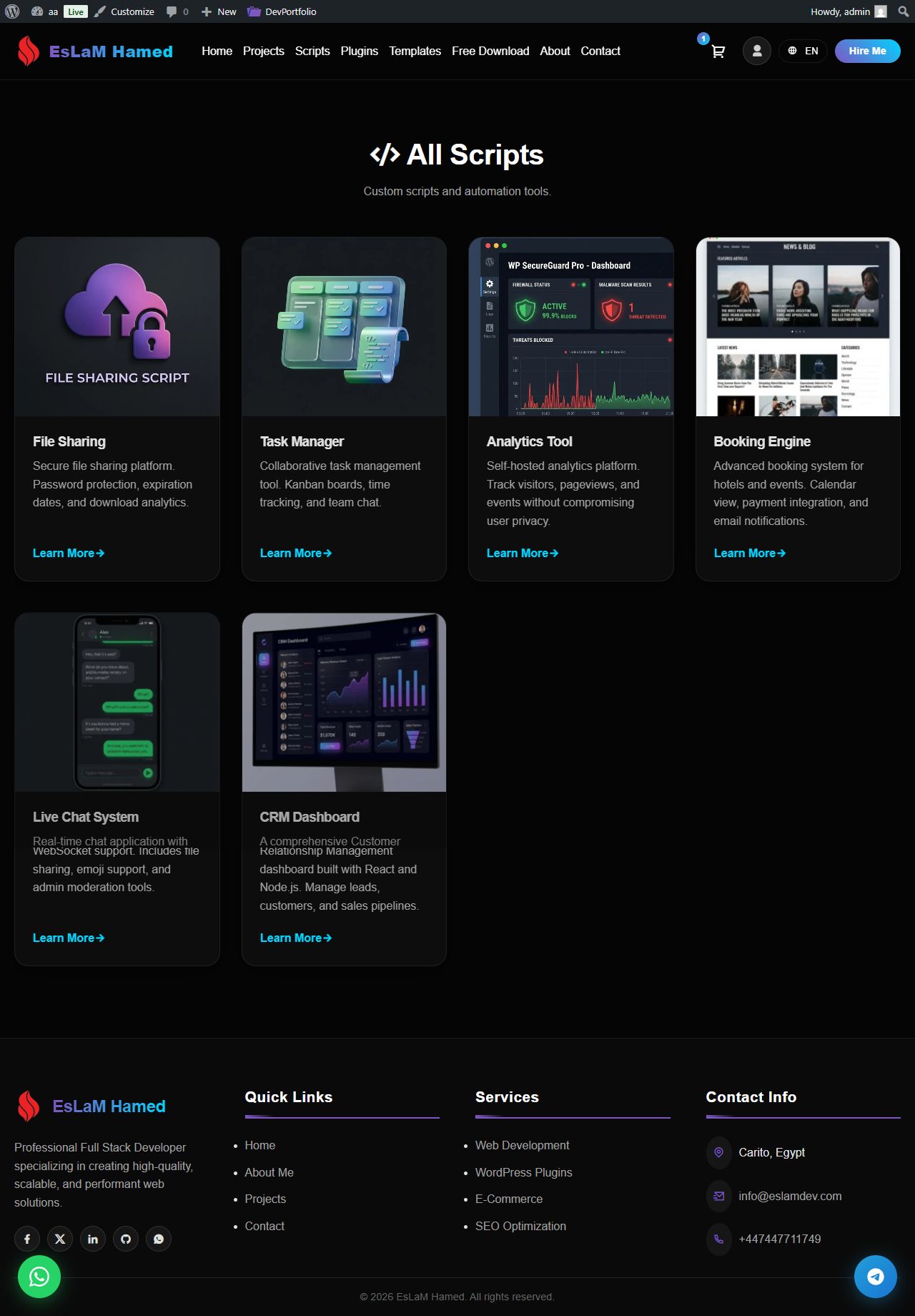
Task: Click the dashboard gauge icon beside 'aa'
Action: point(37,11)
